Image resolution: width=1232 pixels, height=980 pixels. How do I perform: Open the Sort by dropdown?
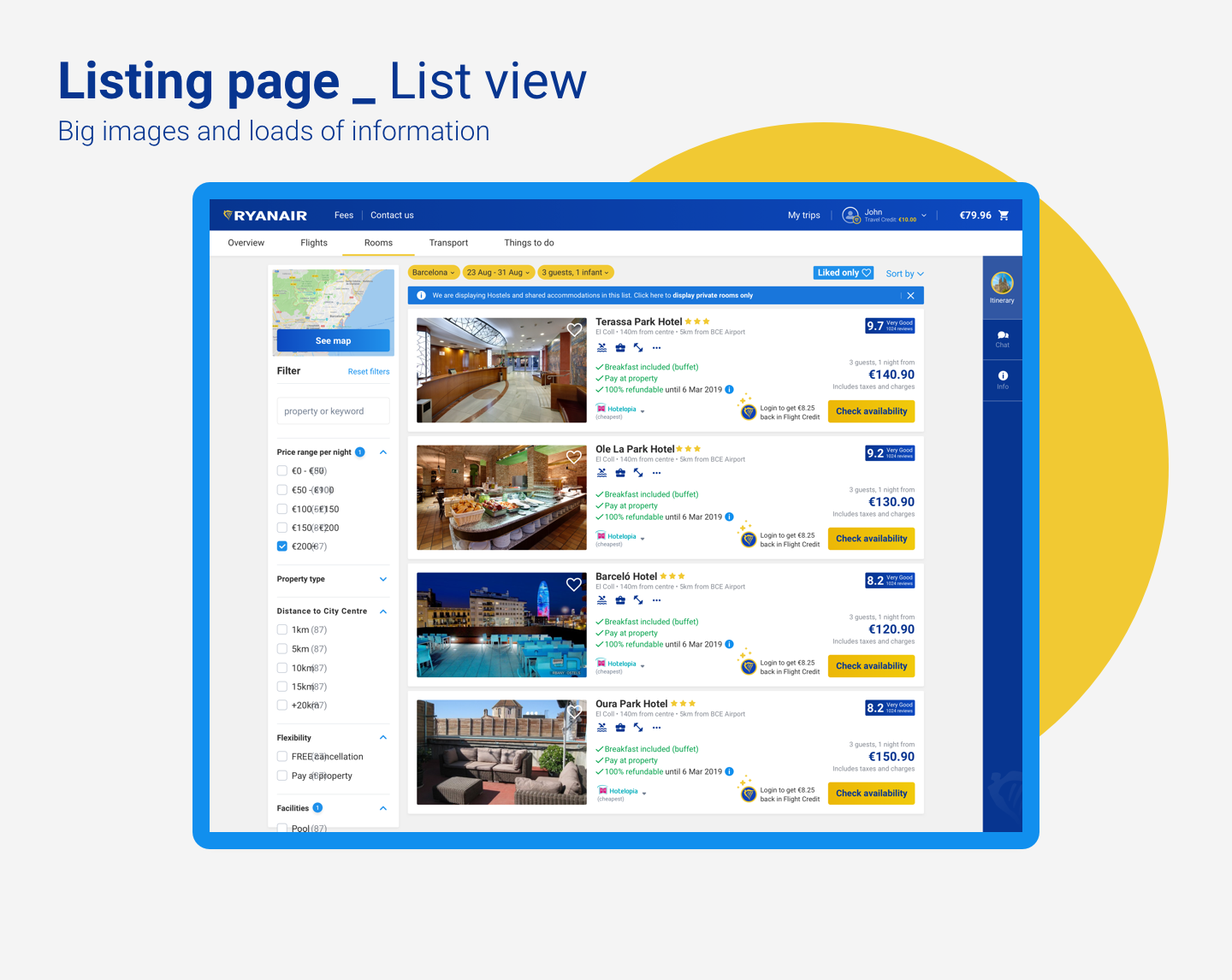click(x=904, y=274)
